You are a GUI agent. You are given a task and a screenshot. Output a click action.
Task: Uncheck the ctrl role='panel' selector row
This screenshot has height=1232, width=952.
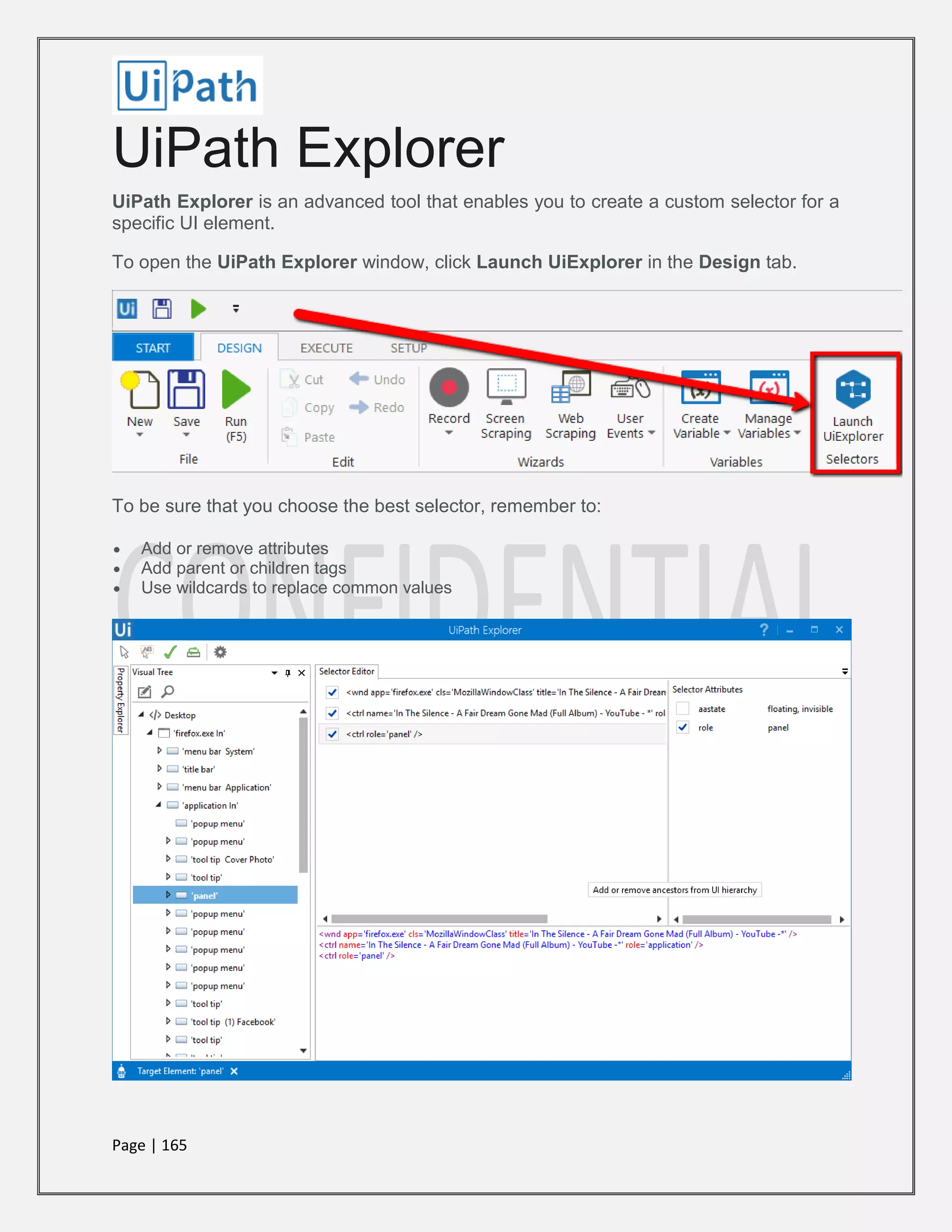pyautogui.click(x=332, y=734)
